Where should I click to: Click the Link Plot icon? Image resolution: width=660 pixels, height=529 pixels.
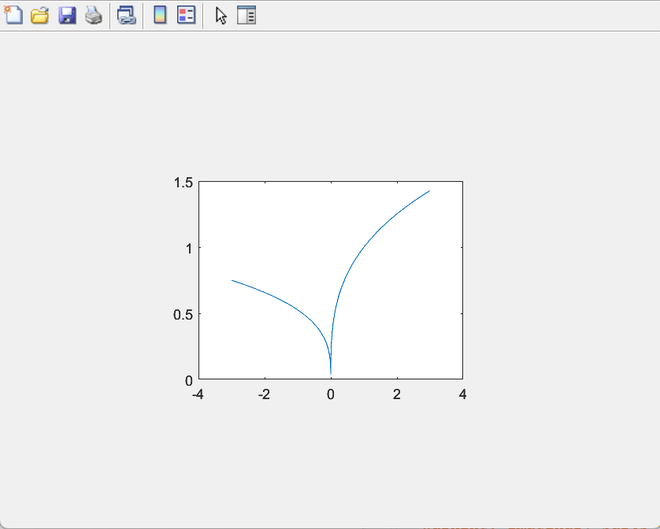point(126,16)
